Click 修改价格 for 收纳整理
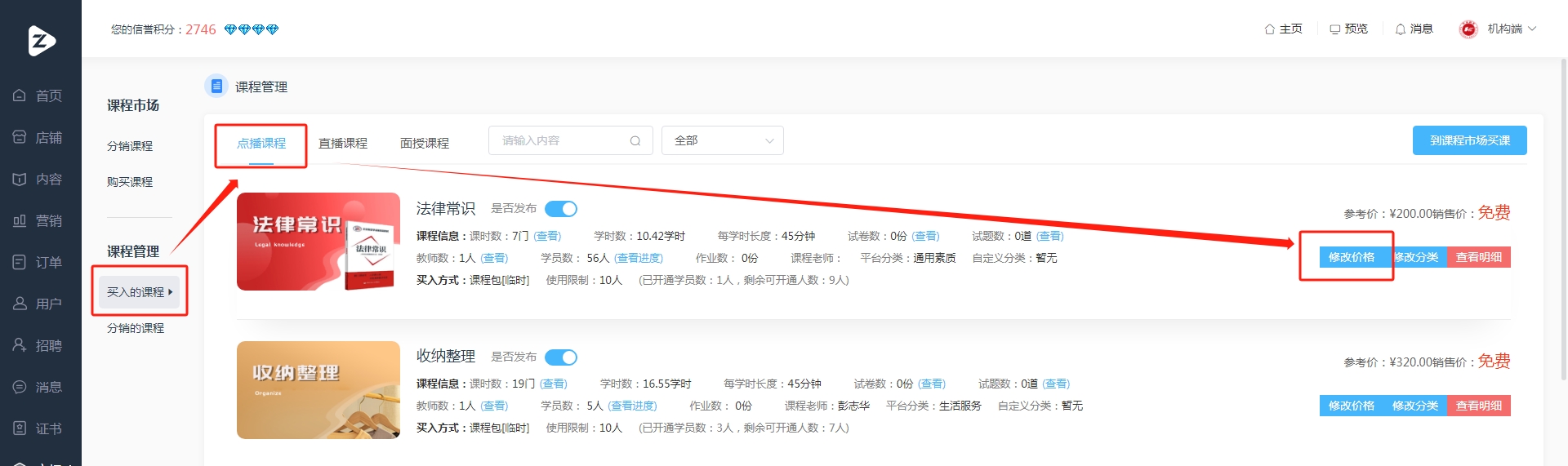Image resolution: width=1568 pixels, height=466 pixels. (1352, 406)
